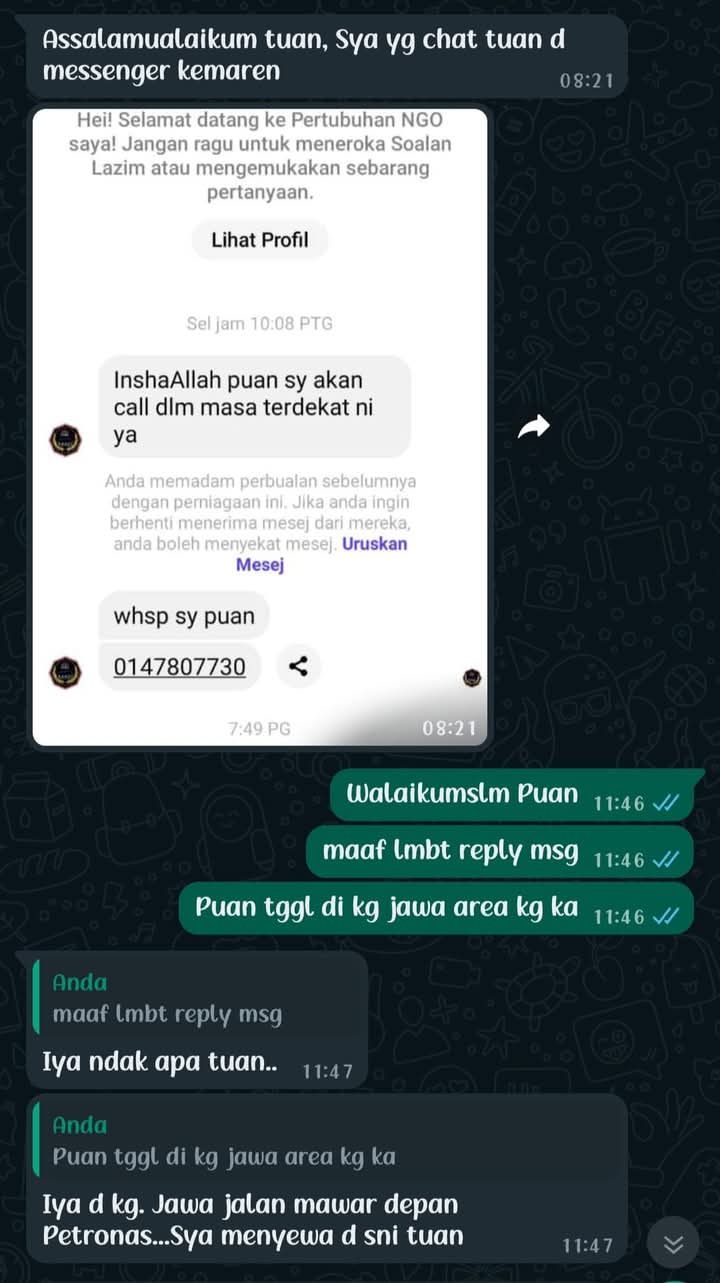Select the 'whsp sy puan' bubble
The height and width of the screenshot is (1283, 720).
(x=184, y=616)
